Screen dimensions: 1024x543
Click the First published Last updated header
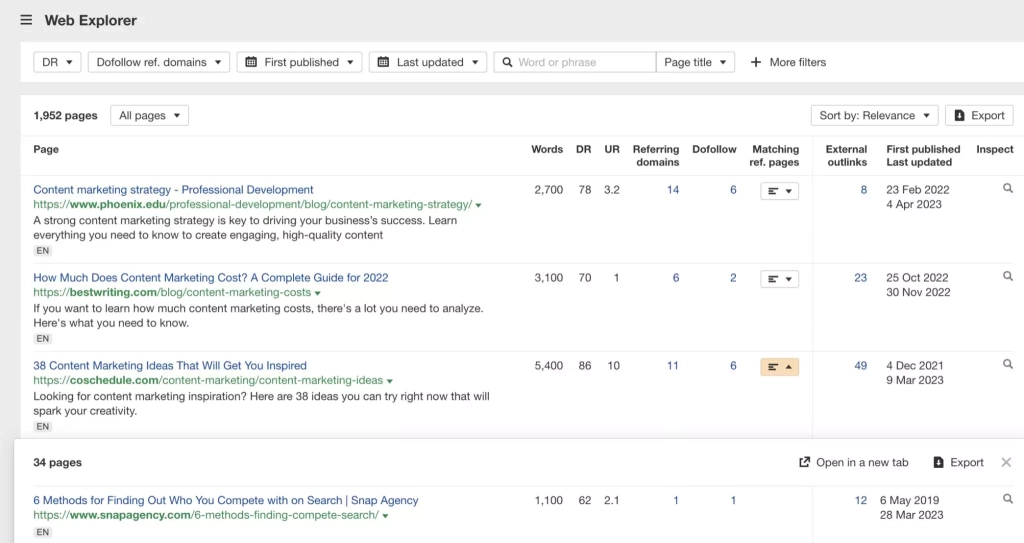923,156
